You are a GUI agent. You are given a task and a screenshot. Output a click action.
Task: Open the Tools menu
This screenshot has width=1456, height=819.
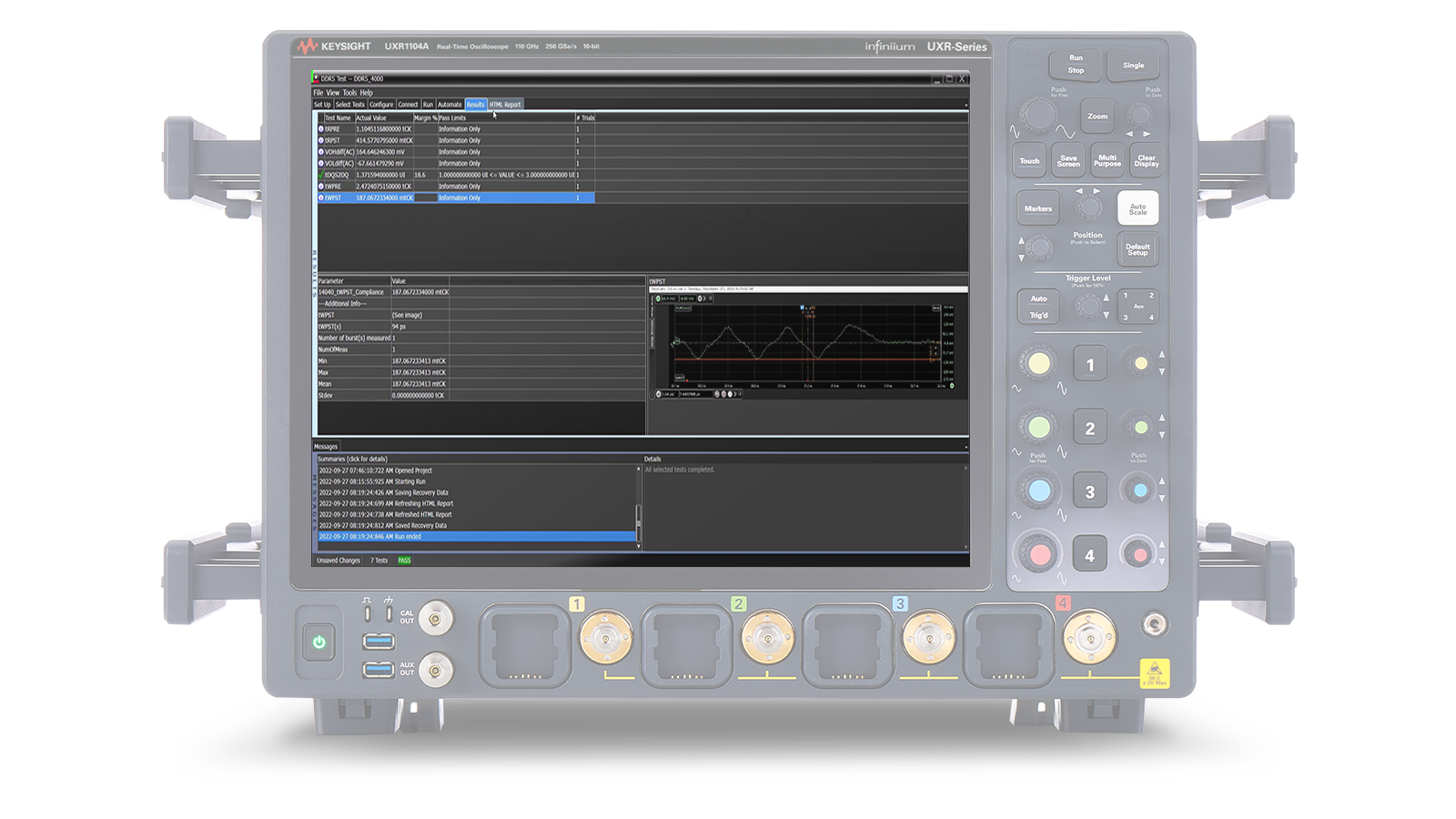pos(349,93)
